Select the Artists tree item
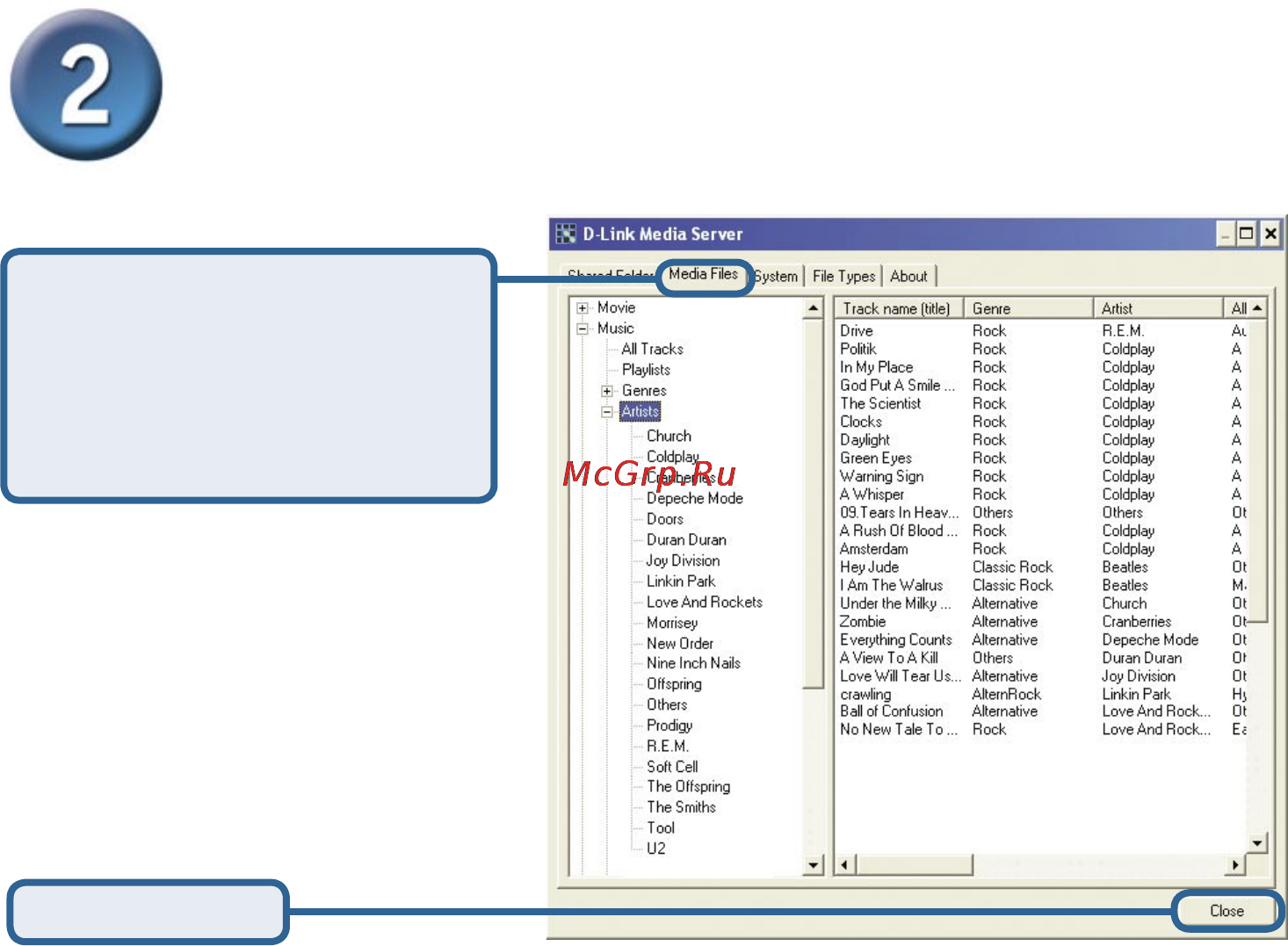This screenshot has height=946, width=1288. pos(640,411)
